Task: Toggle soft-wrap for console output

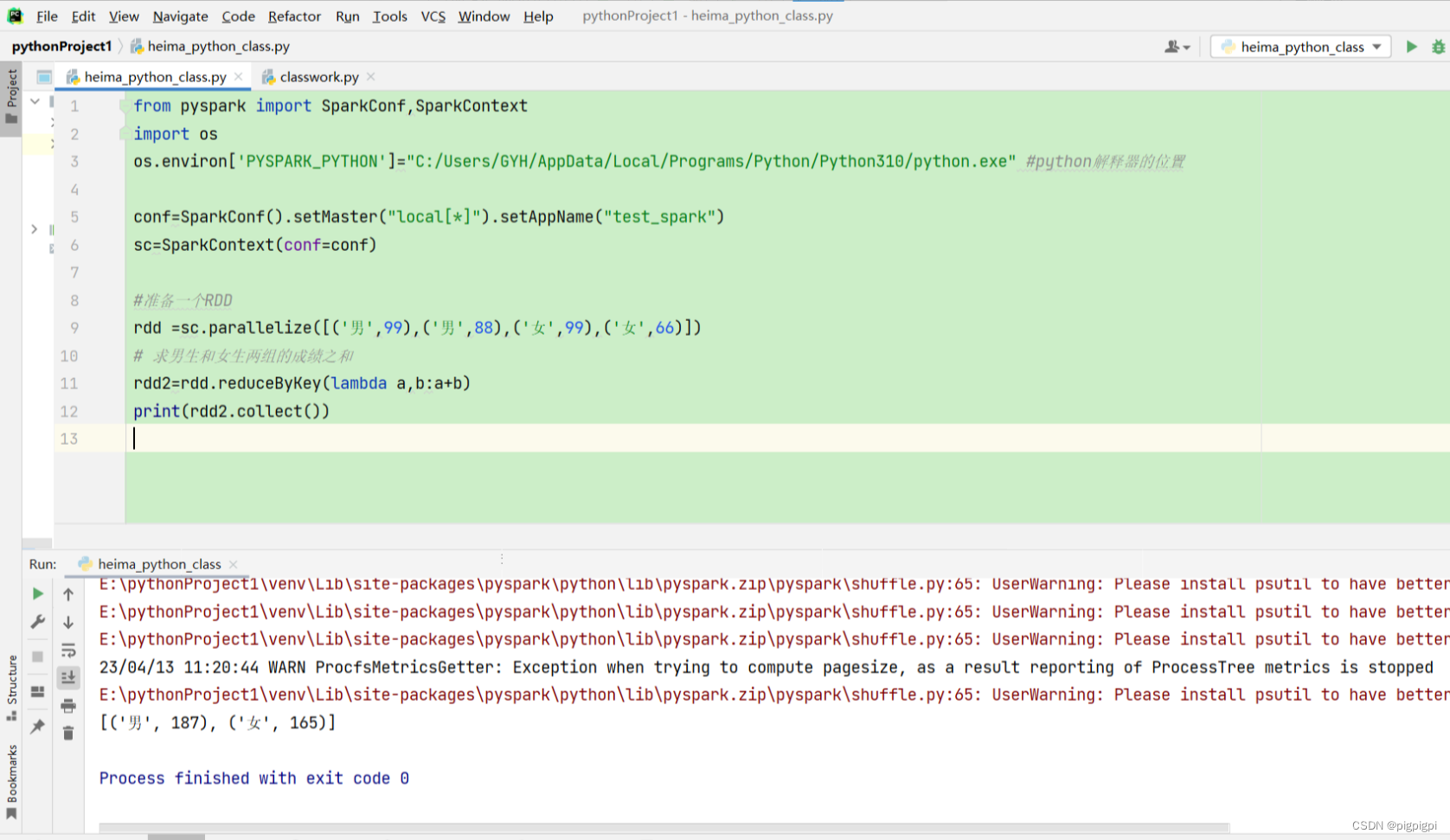Action: [68, 650]
